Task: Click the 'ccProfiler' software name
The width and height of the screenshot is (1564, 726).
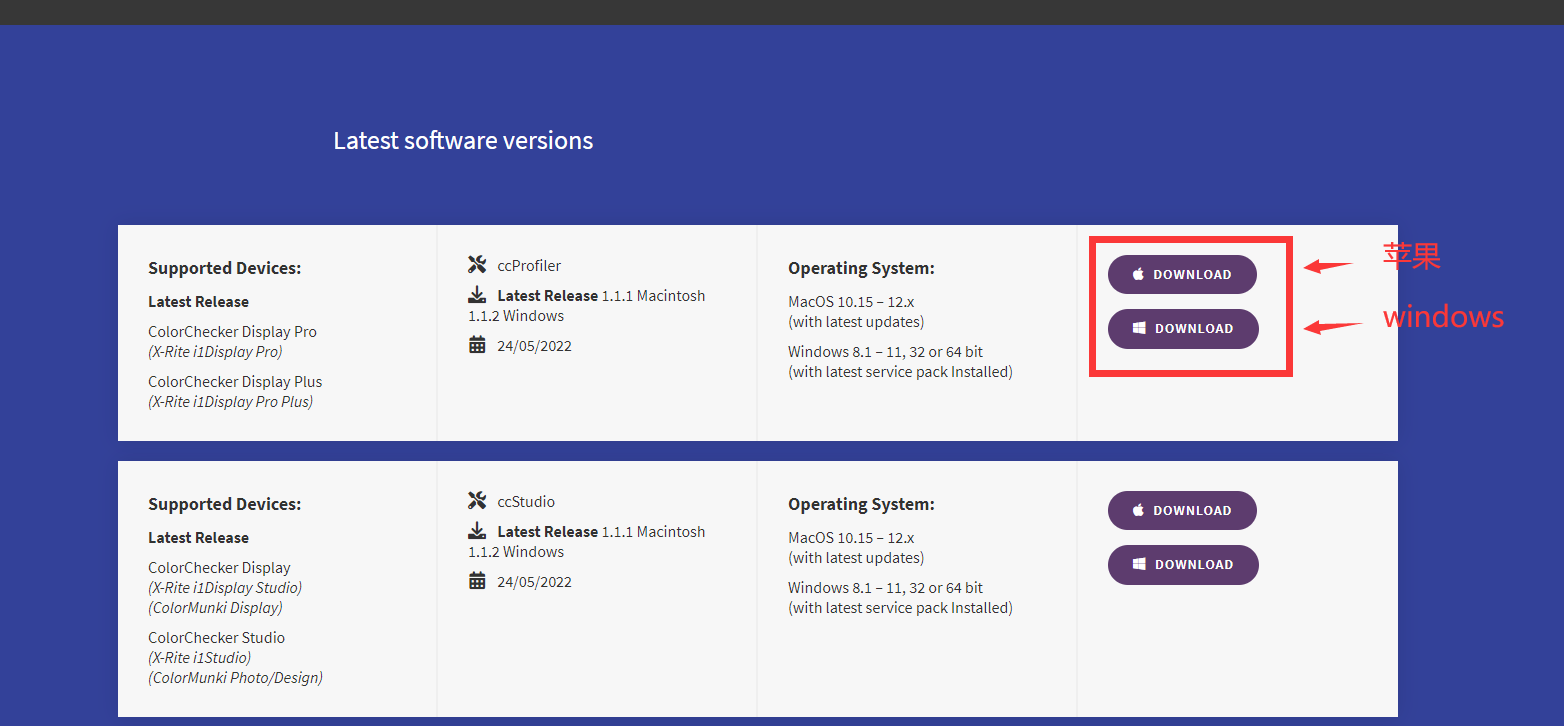Action: tap(529, 266)
